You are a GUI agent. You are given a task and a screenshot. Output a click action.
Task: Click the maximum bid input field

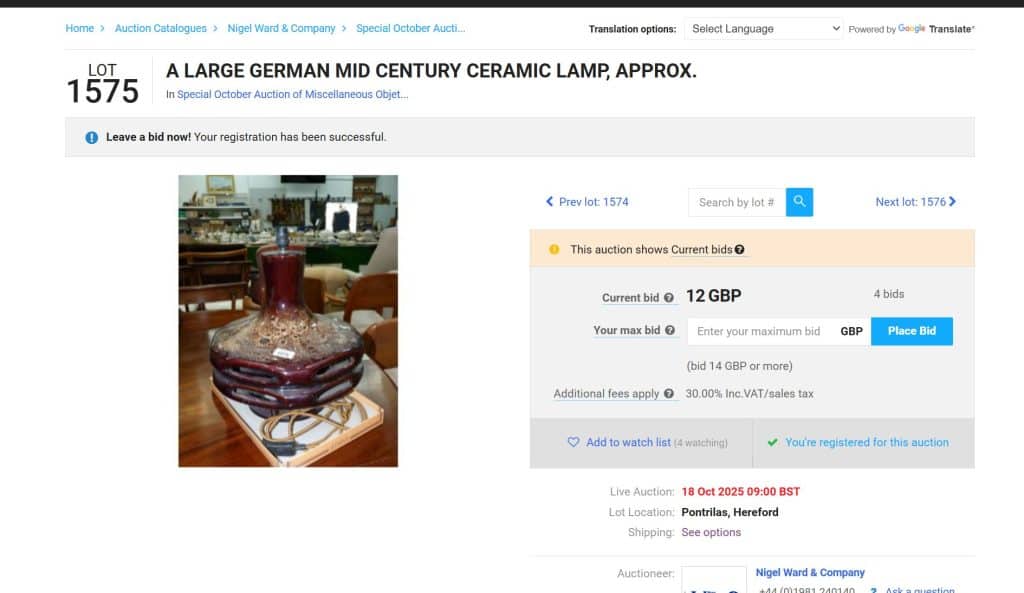(x=759, y=331)
